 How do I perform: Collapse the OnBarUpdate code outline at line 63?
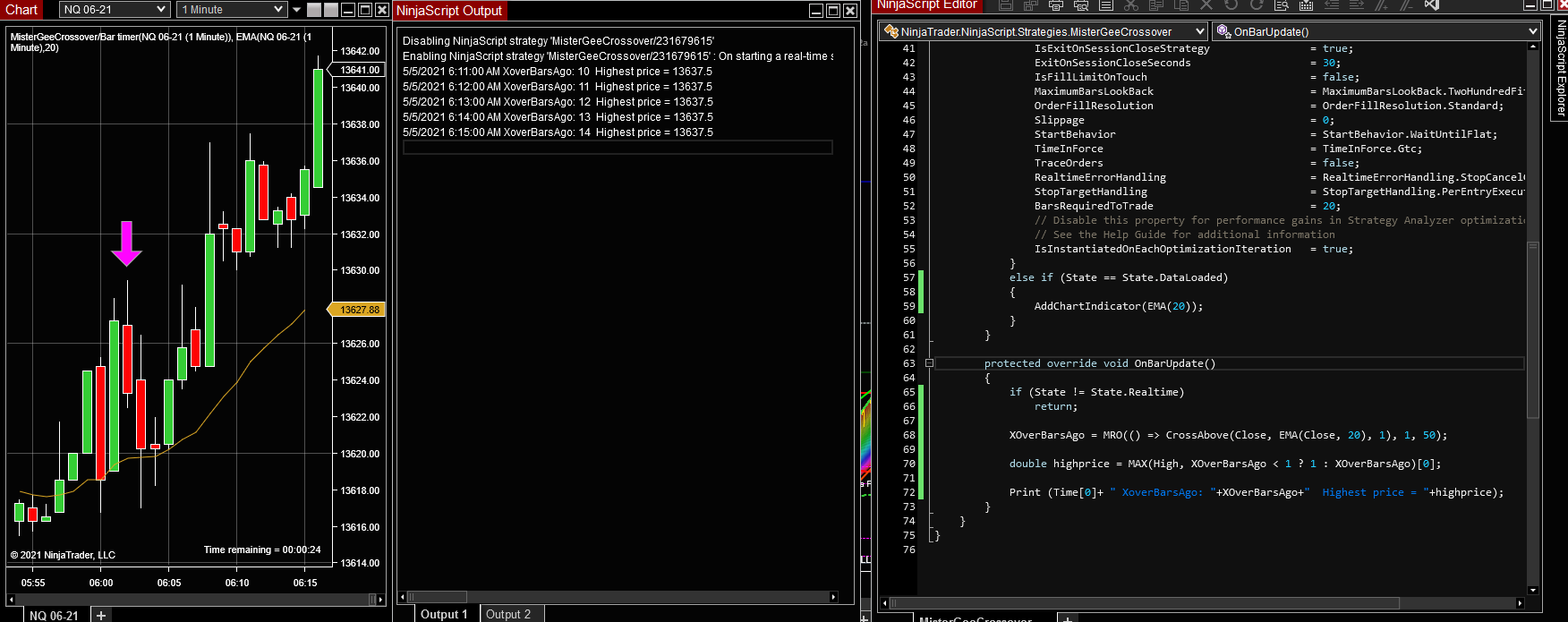[x=929, y=363]
